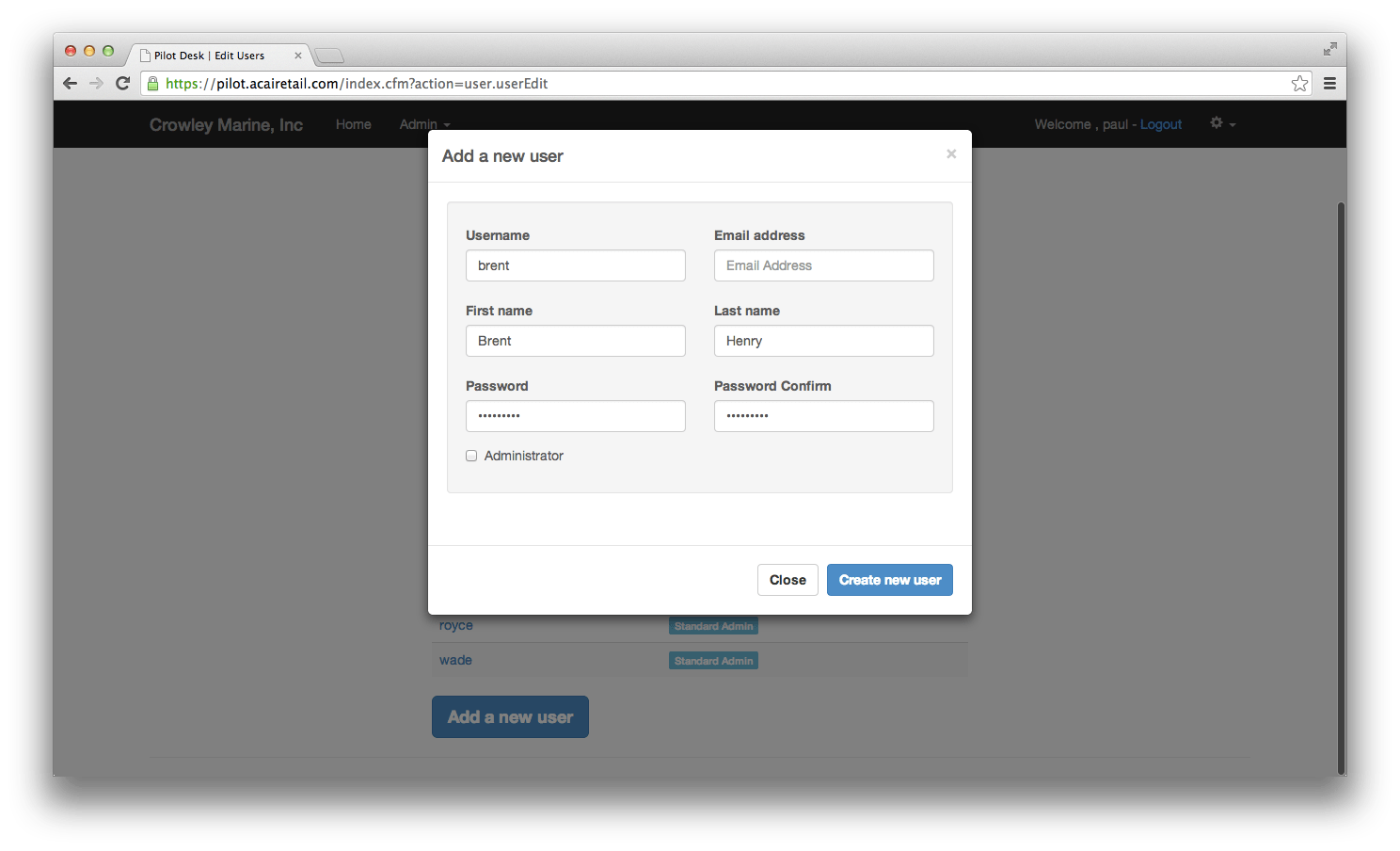This screenshot has width=1400, height=851.
Task: Check the Administrator option for the new user
Action: click(x=471, y=456)
